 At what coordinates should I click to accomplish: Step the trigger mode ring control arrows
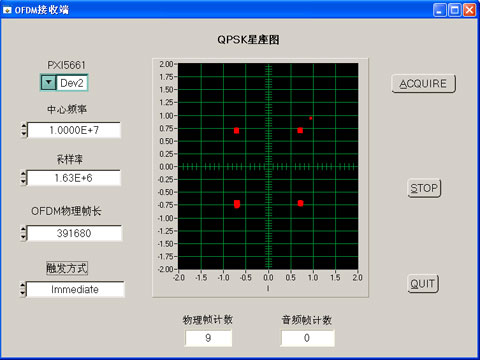coord(23,289)
